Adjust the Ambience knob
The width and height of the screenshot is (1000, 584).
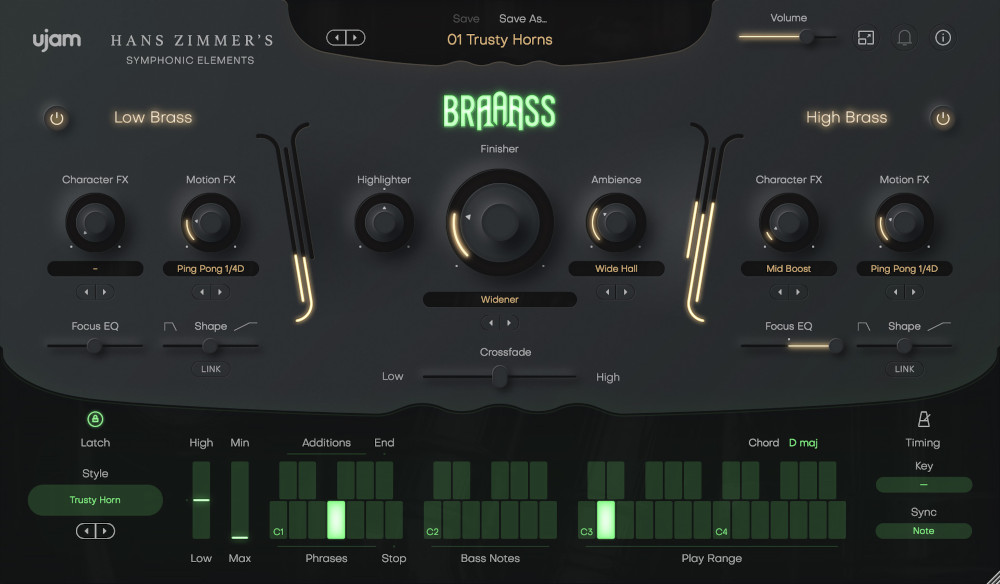tap(616, 221)
